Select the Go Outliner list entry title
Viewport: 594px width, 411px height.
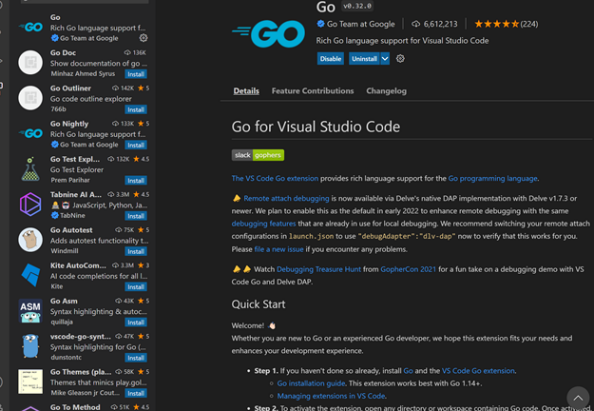click(x=70, y=88)
